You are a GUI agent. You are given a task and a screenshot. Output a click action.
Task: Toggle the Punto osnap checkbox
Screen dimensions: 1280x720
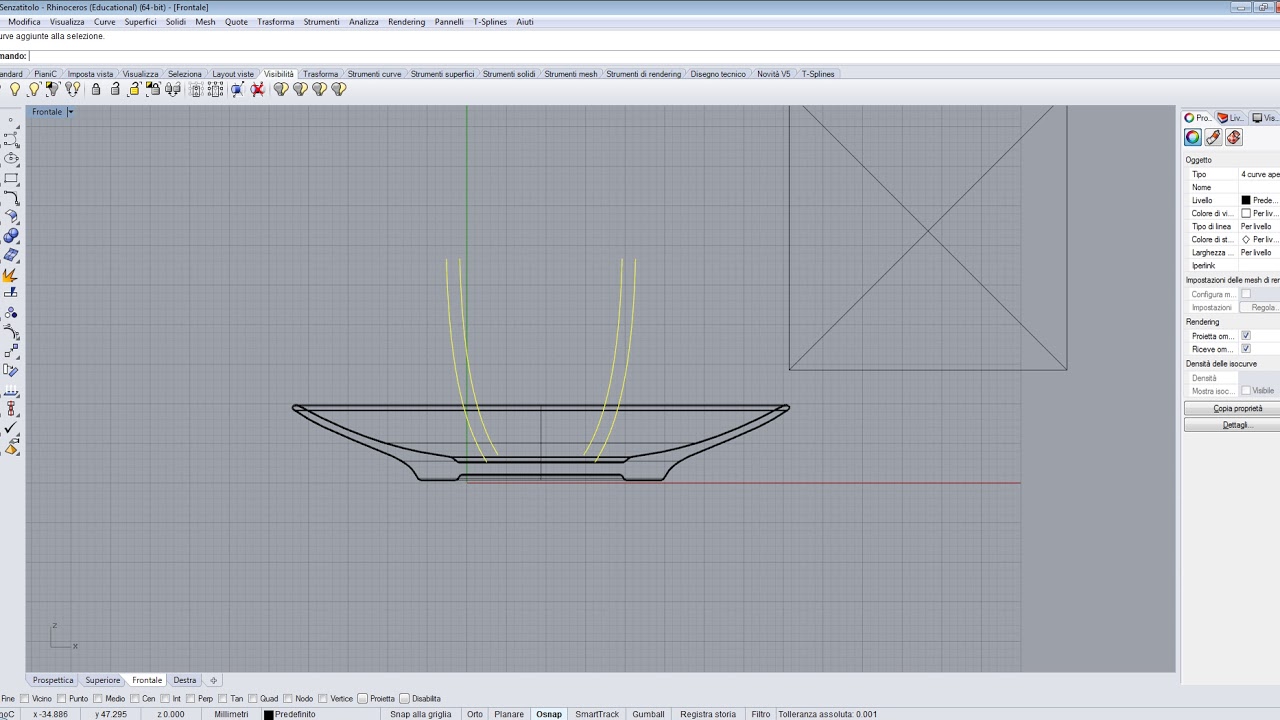pyautogui.click(x=61, y=699)
